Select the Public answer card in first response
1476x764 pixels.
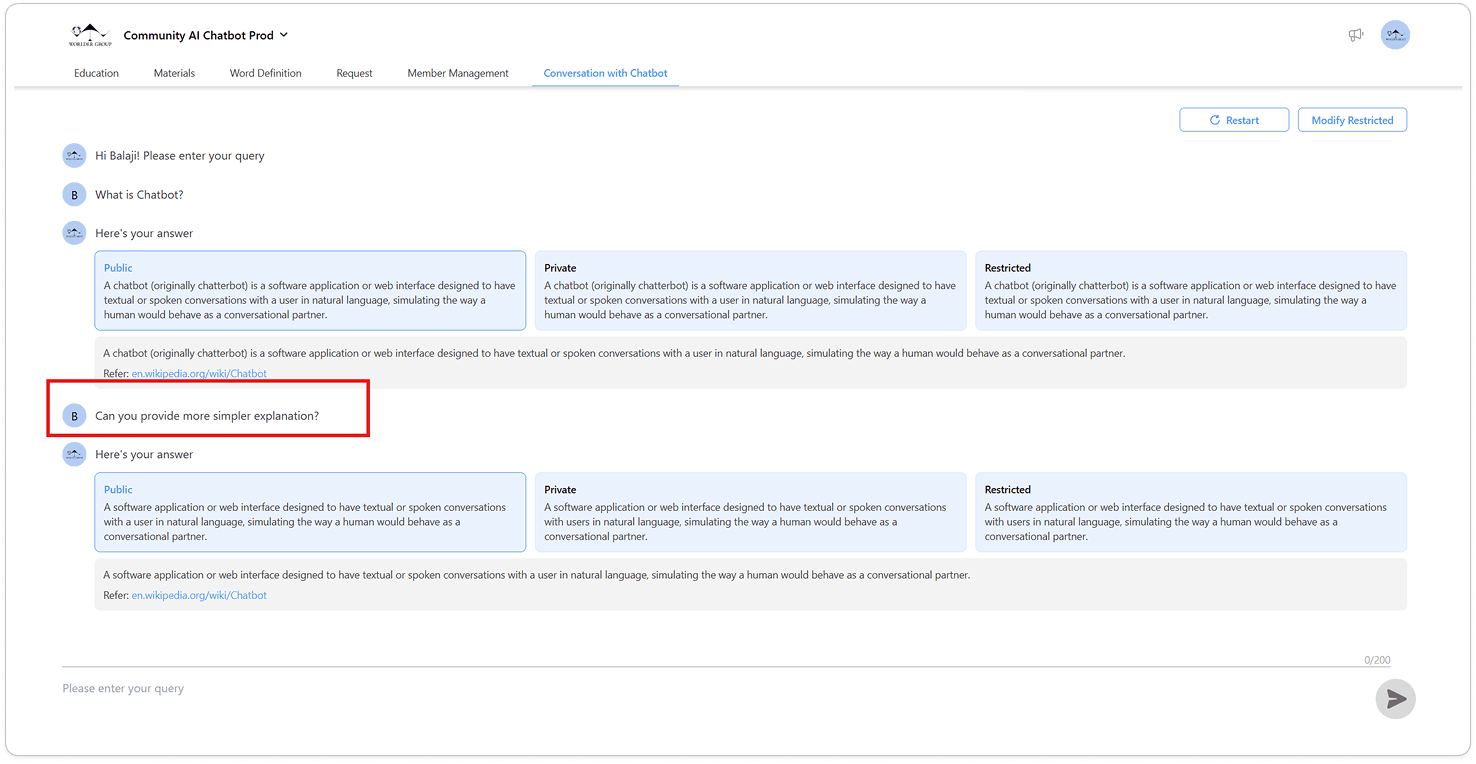(310, 291)
